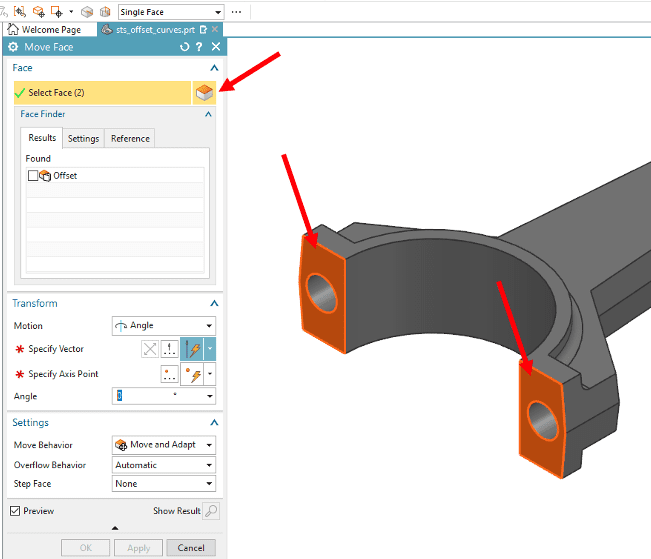Collapse the Face section

[x=214, y=68]
